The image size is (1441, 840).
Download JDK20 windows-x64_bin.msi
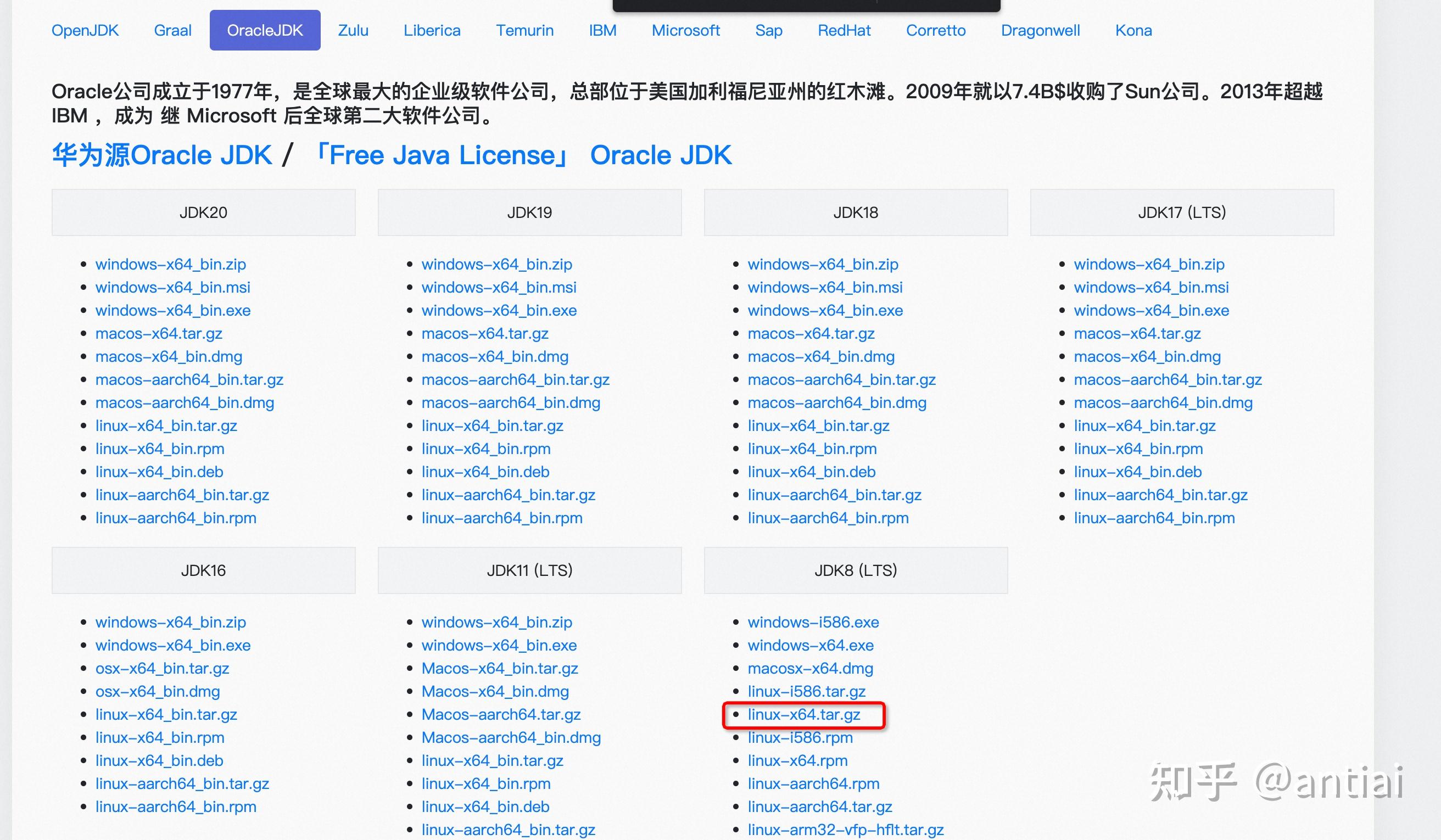coord(172,287)
